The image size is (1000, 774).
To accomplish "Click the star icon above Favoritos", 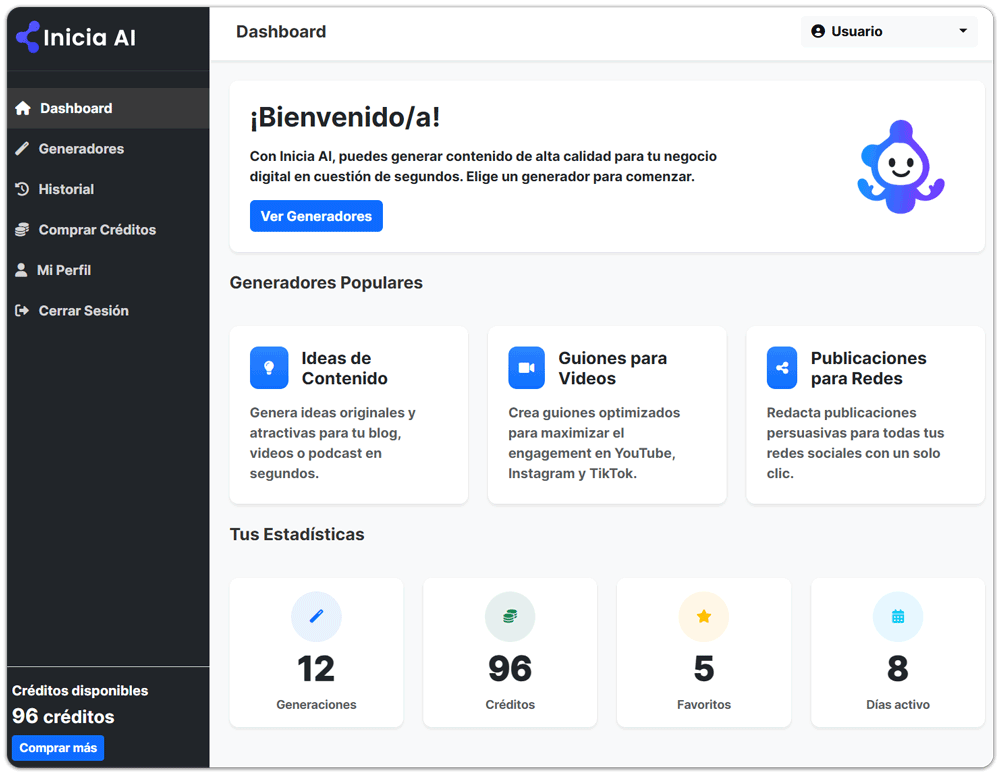I will click(703, 616).
